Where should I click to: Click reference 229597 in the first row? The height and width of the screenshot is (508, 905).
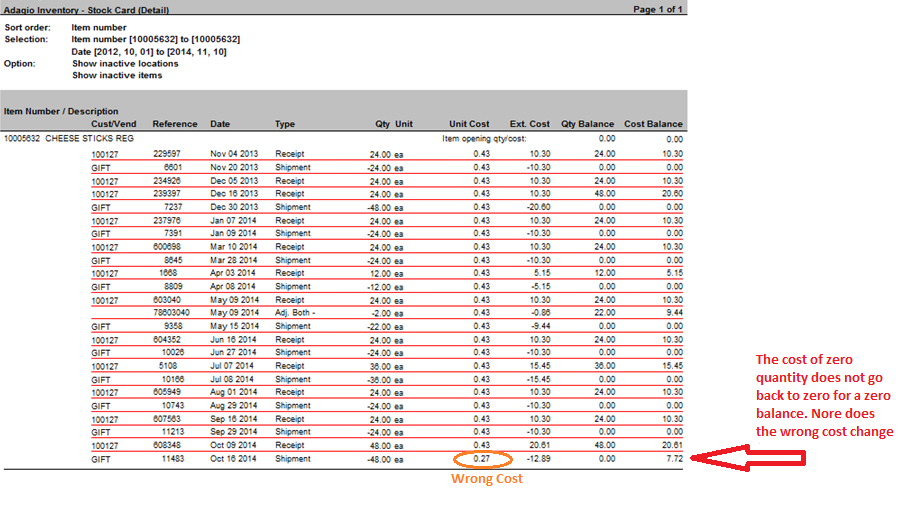(166, 154)
